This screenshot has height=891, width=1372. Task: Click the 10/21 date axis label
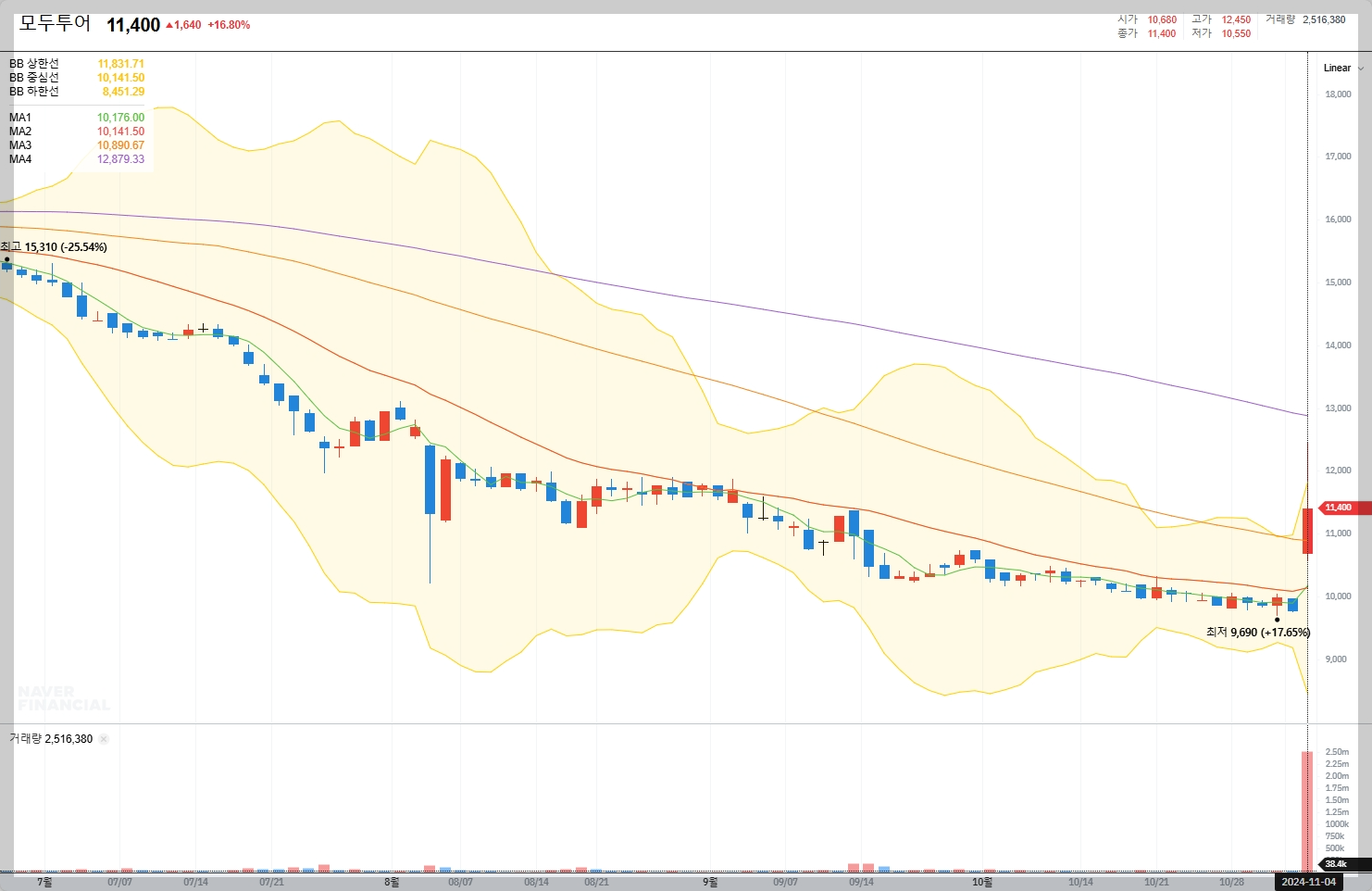(x=1156, y=882)
